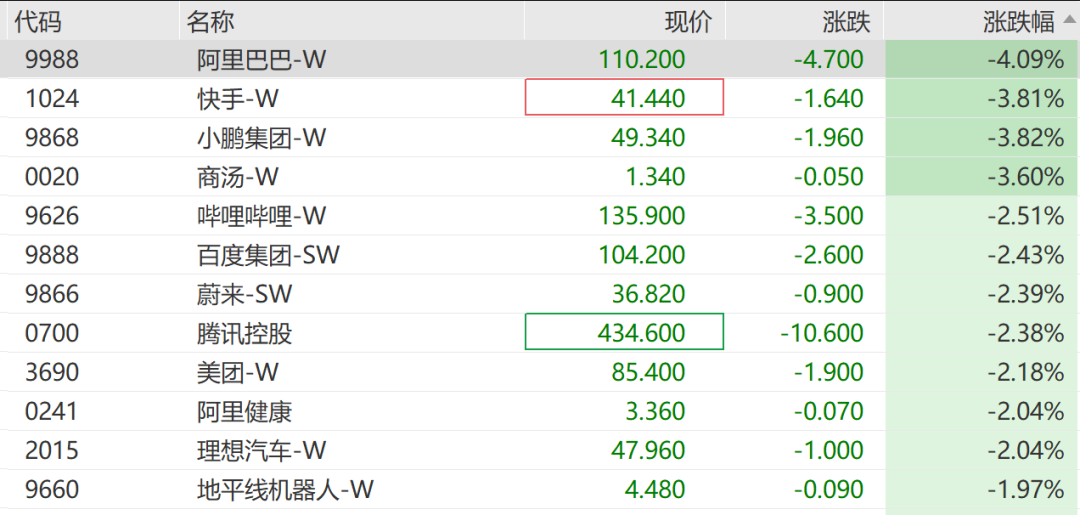Click the green-outlined price 434.600
Viewport: 1080px width, 515px height.
pyautogui.click(x=624, y=332)
